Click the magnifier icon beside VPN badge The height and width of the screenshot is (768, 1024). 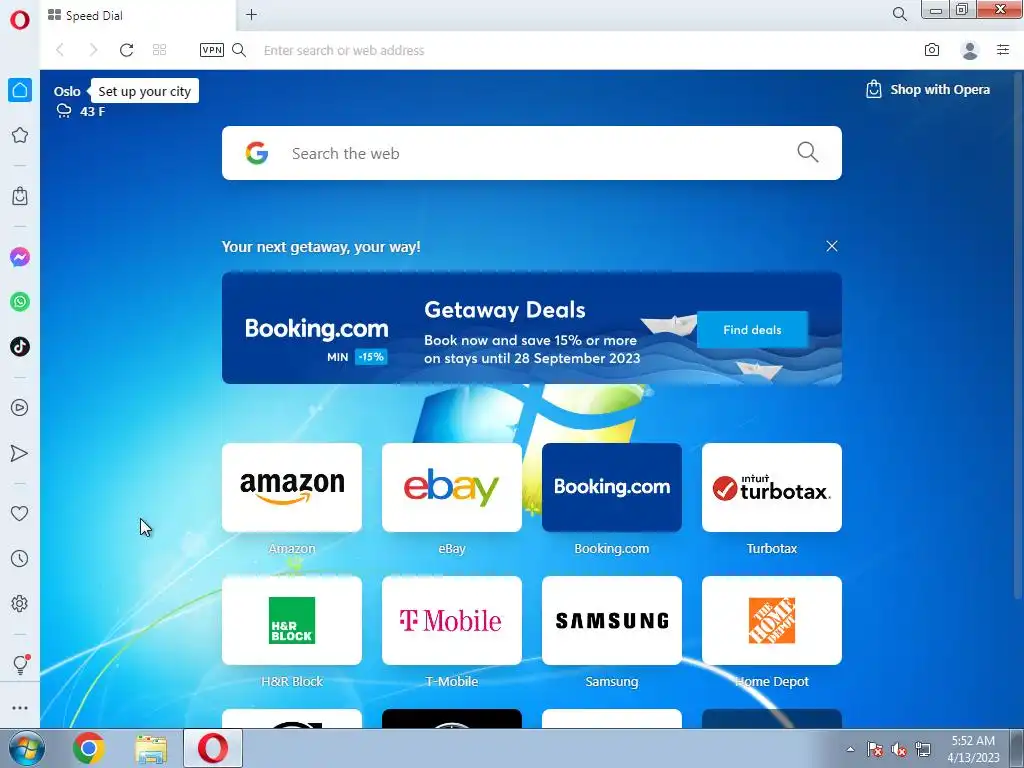(x=239, y=50)
